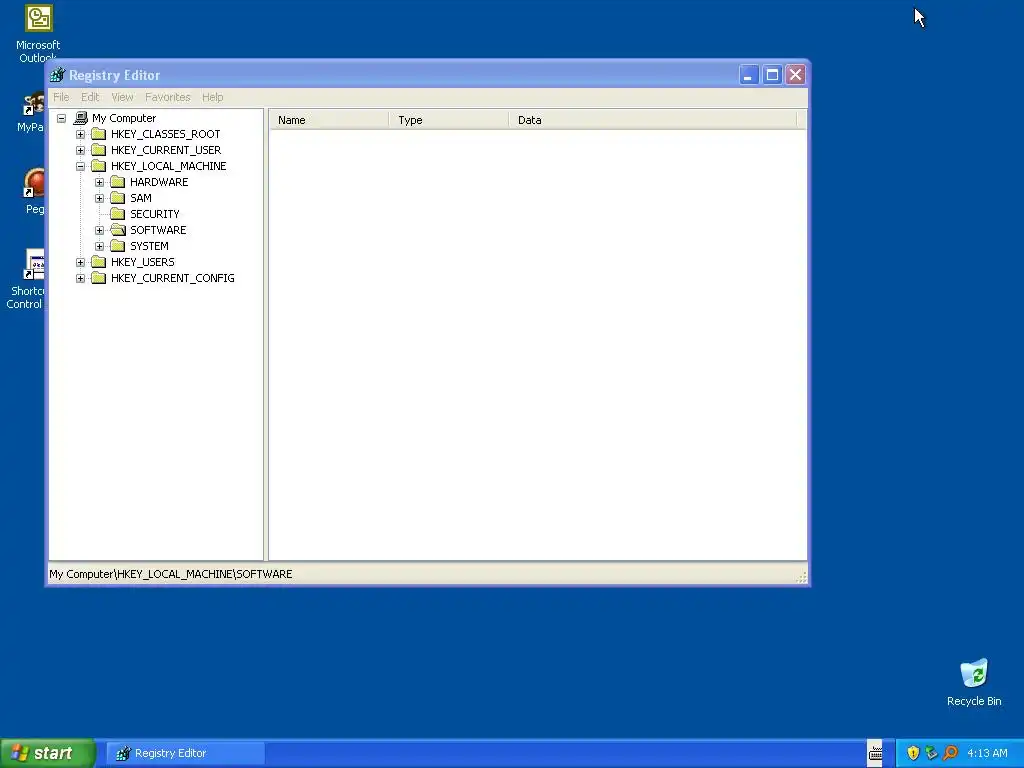
Task: Click the SYSTEM folder icon
Action: 118,246
